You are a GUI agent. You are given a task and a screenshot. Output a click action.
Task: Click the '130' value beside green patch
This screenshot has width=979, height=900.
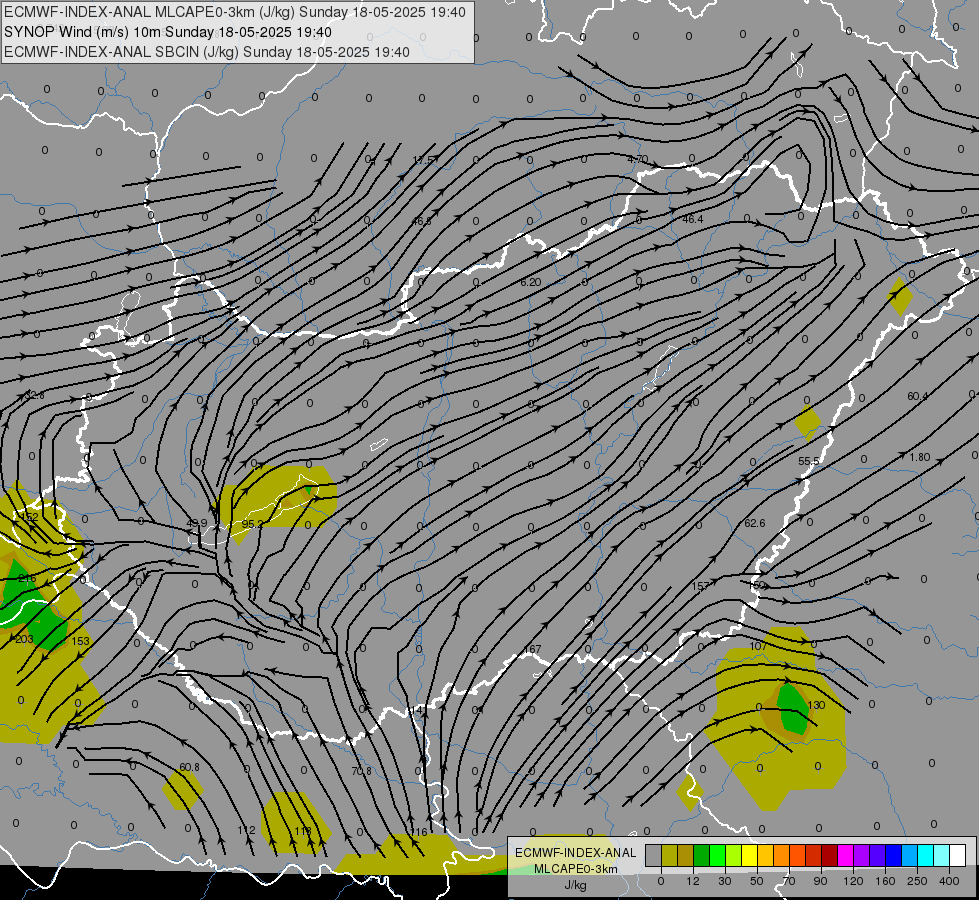click(x=816, y=705)
